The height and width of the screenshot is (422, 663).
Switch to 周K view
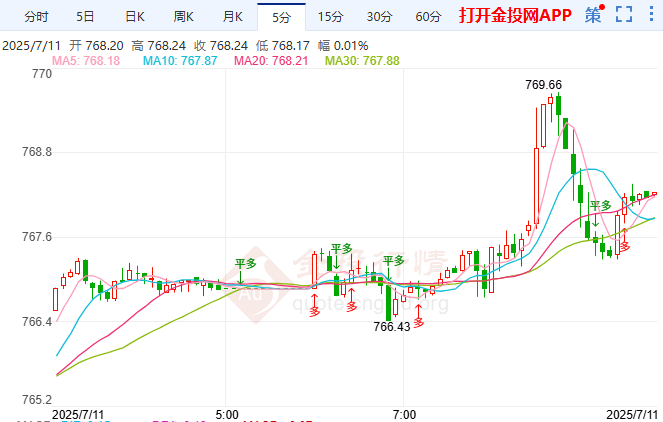[x=183, y=17]
